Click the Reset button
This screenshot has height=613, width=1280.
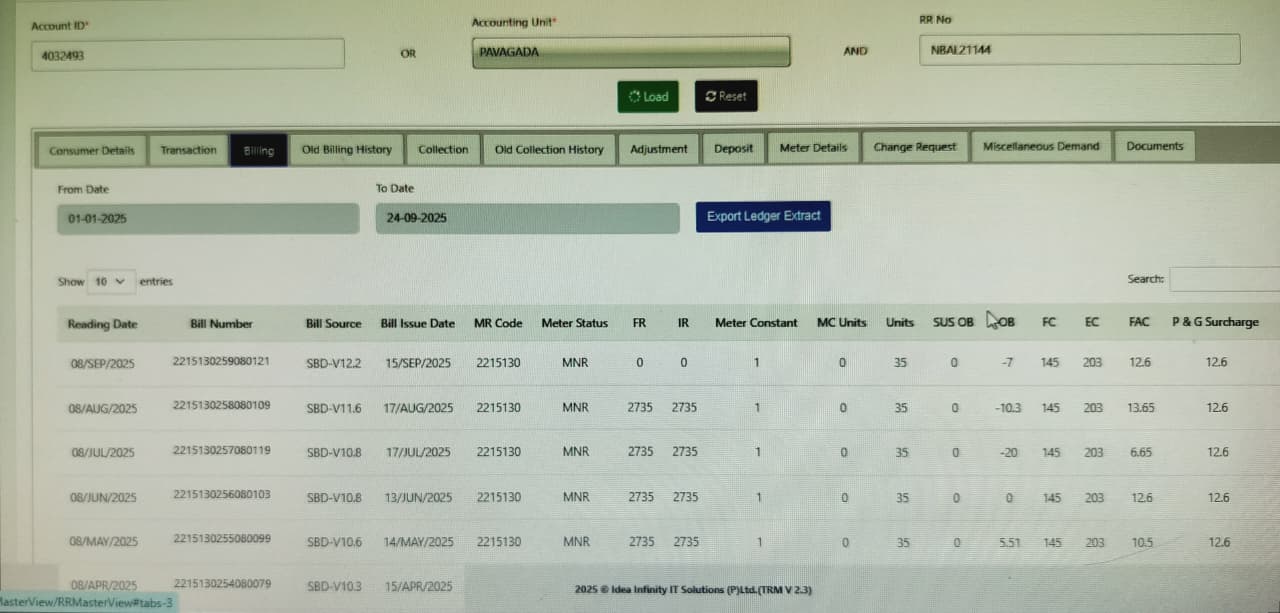click(726, 96)
